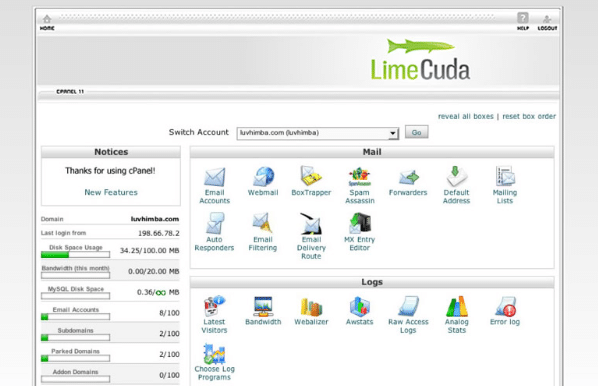Open the MX Entry Editor

[x=360, y=224]
